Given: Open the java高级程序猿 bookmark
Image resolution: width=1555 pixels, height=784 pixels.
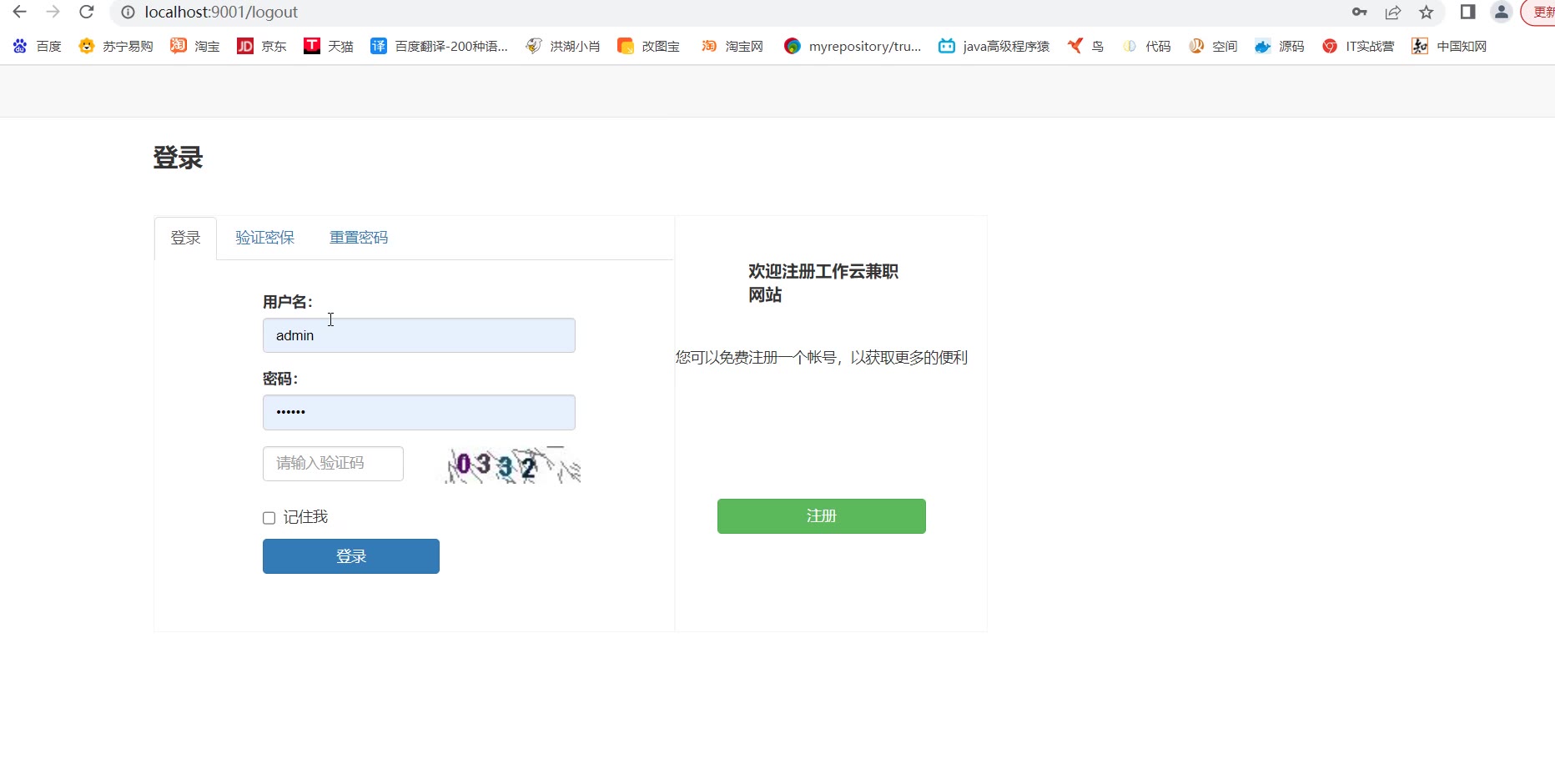Looking at the screenshot, I should click(x=994, y=46).
